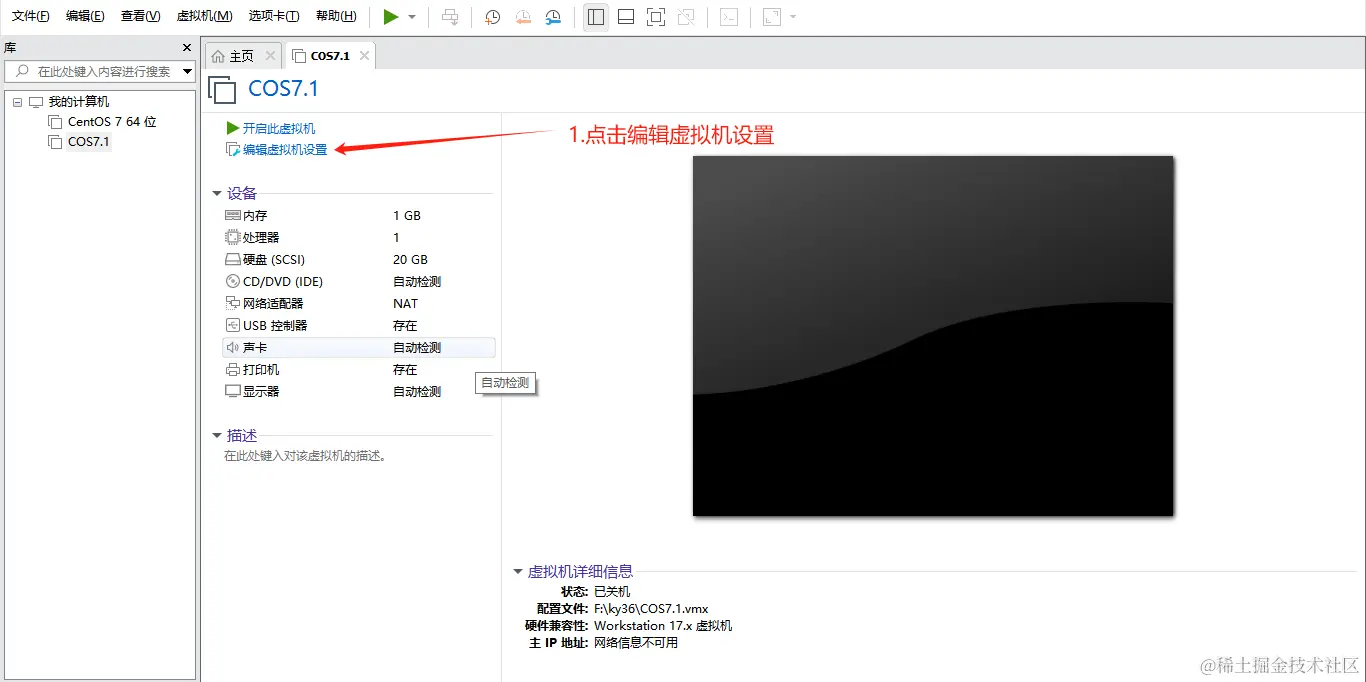This screenshot has height=682, width=1366.
Task: Click the Workstation 17.x 虚拟机 compatibility text
Action: (663, 626)
